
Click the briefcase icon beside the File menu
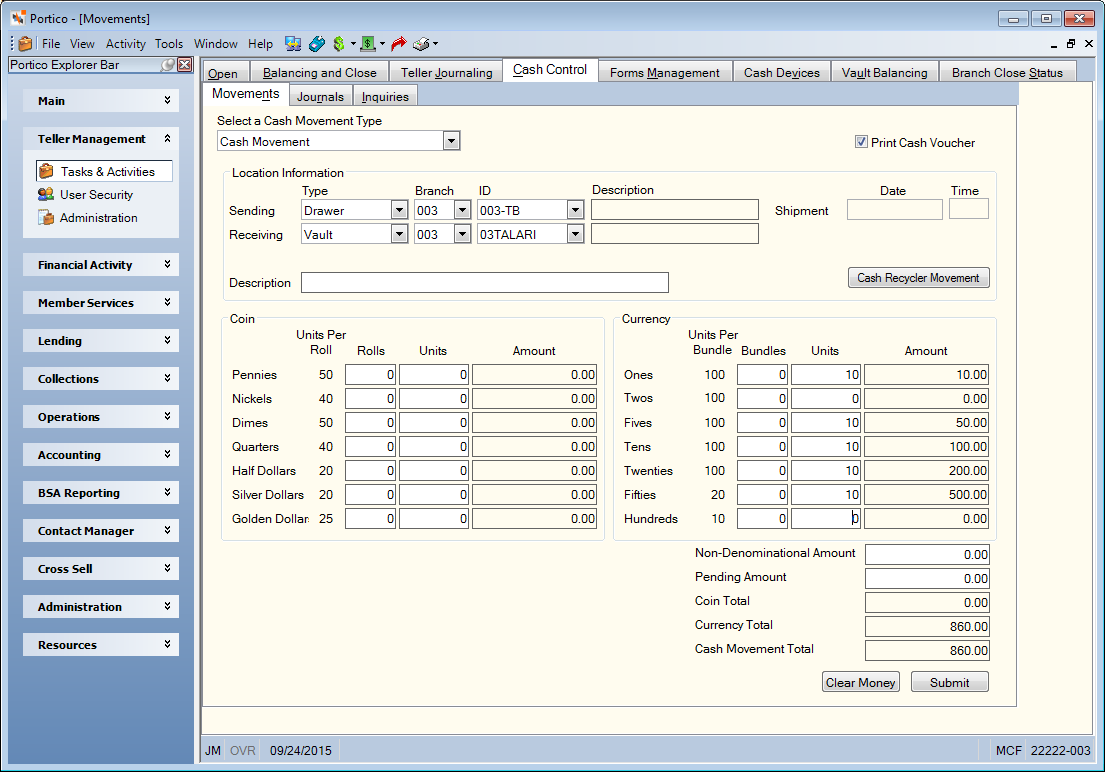coord(25,44)
